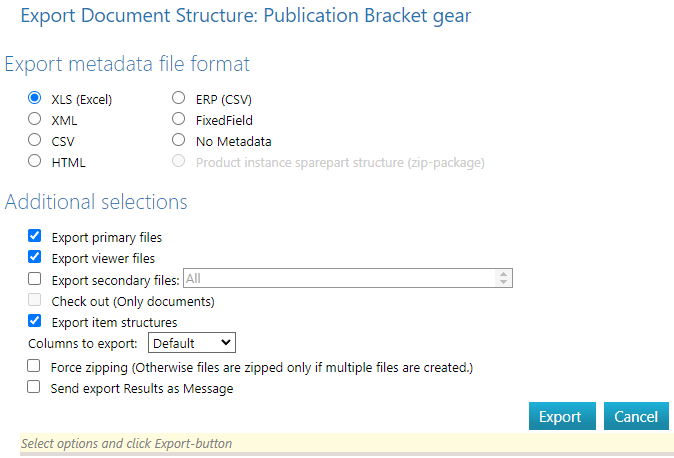This screenshot has width=674, height=458.
Task: Click the up arrow of secondary files spinner
Action: tap(504, 274)
